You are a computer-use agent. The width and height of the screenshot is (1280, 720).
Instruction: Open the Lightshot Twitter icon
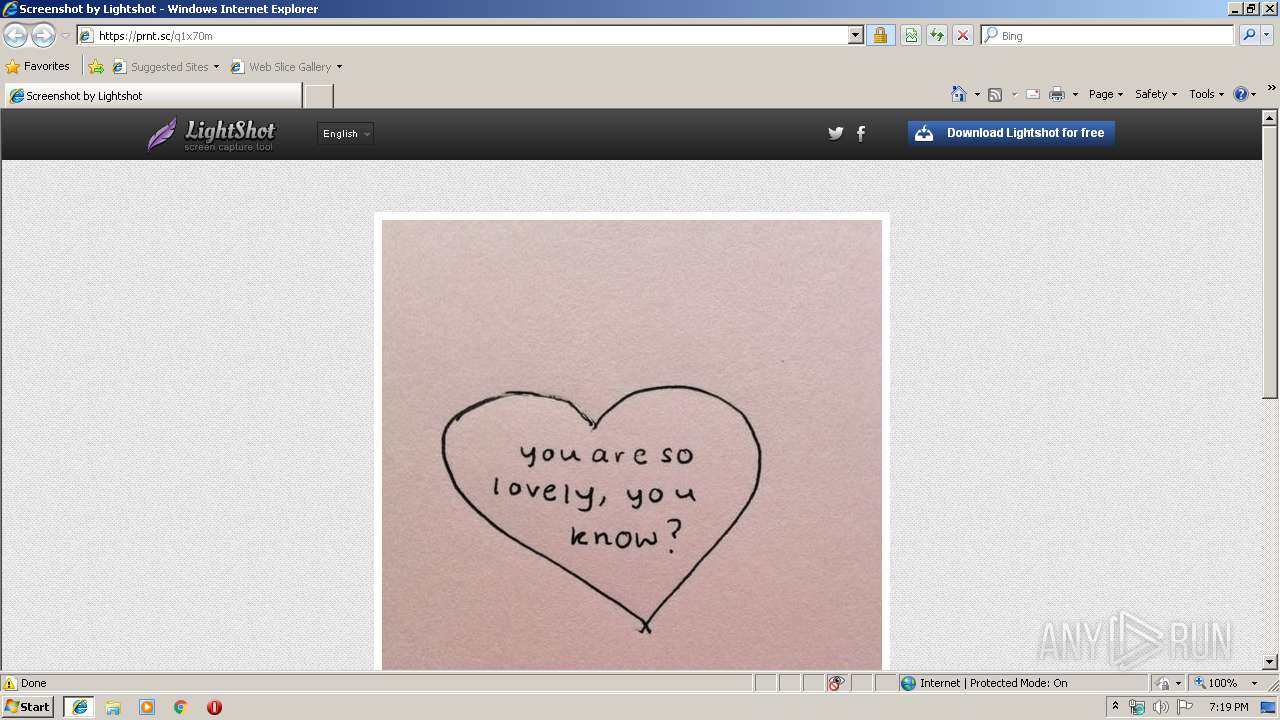(x=836, y=134)
